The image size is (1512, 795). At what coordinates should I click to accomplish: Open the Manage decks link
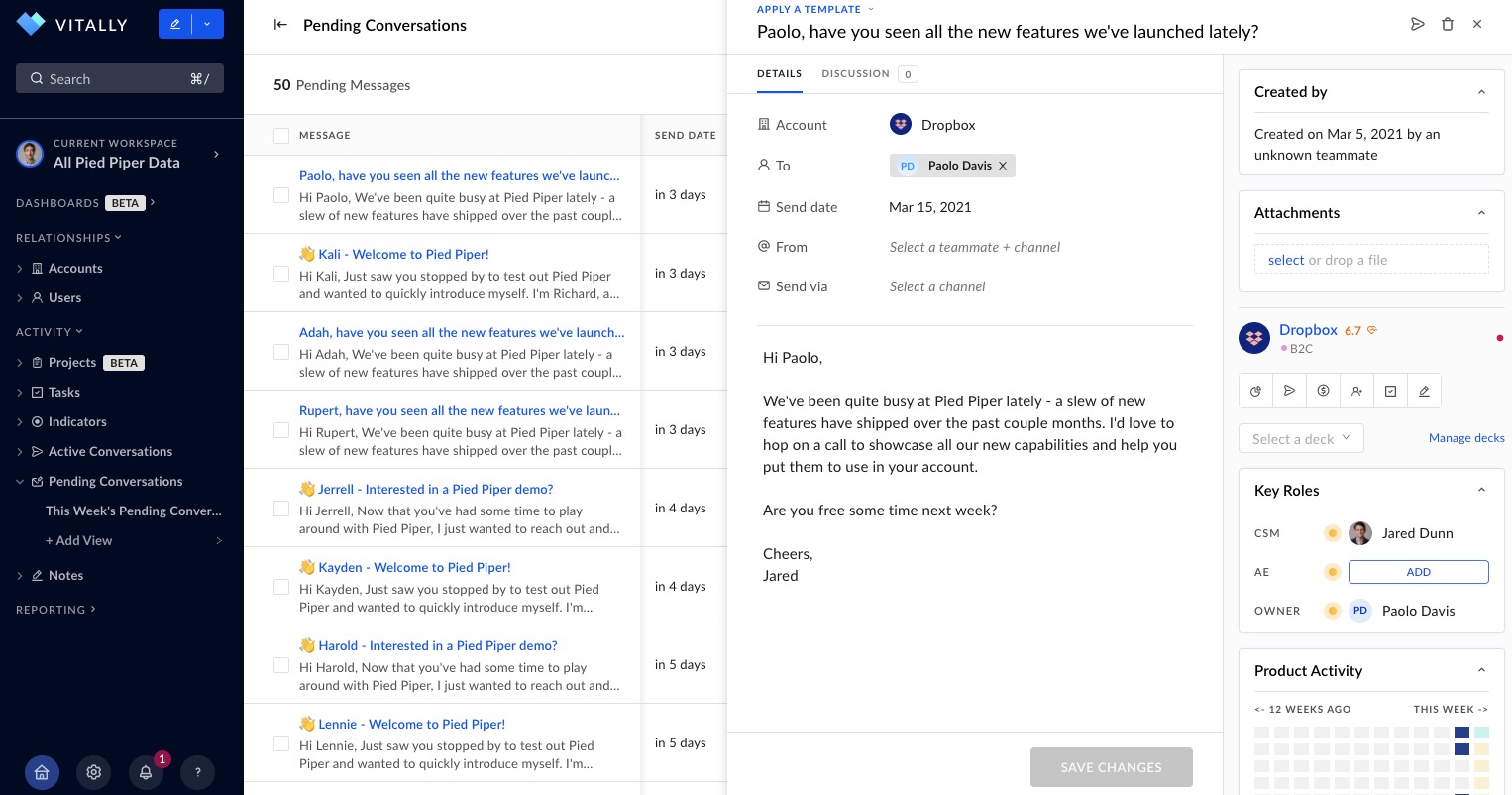coord(1466,438)
